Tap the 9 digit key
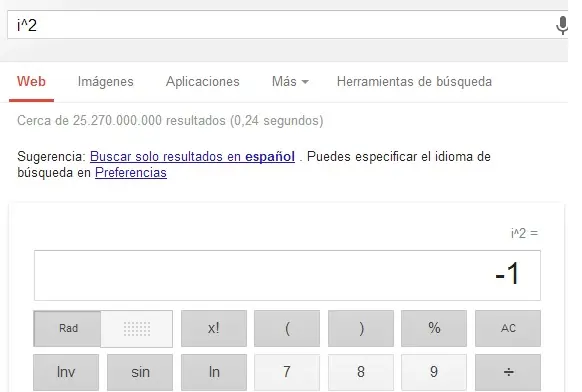This screenshot has height=392, width=582. point(434,372)
